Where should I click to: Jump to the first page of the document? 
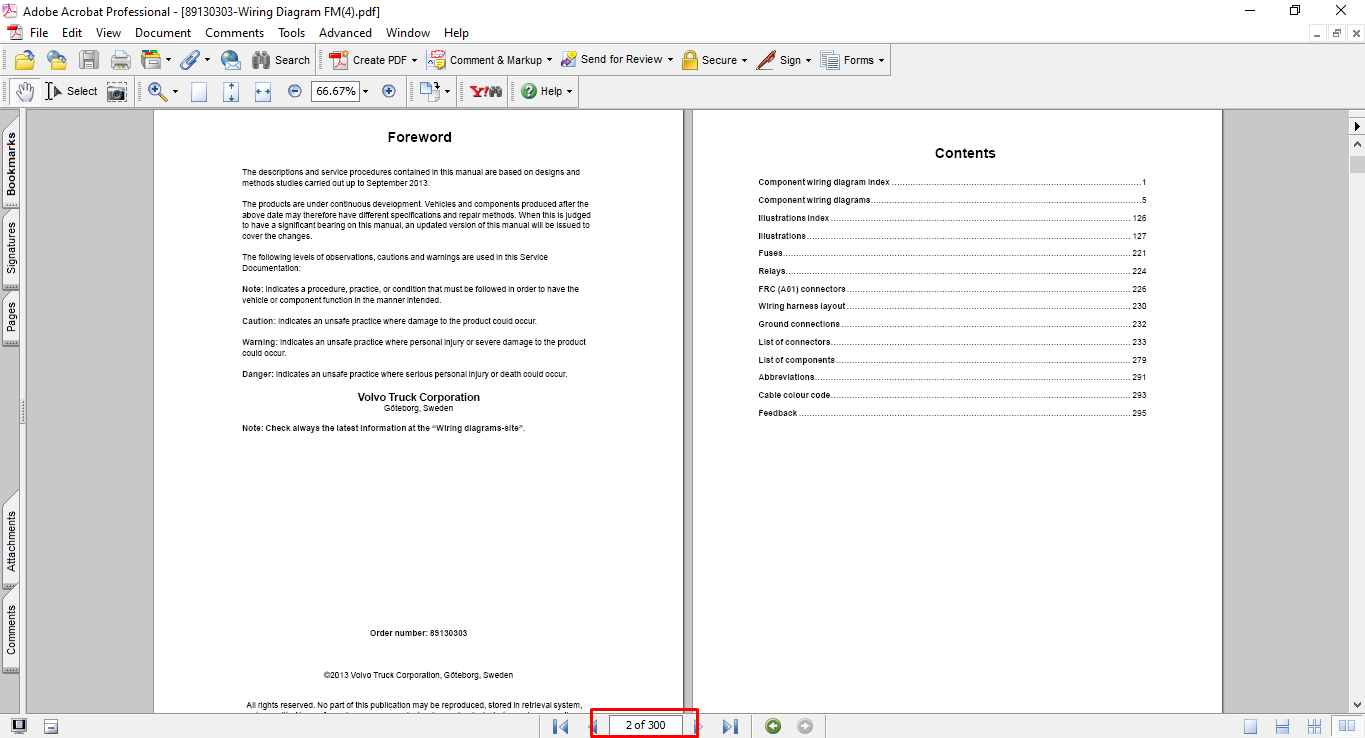pos(560,726)
